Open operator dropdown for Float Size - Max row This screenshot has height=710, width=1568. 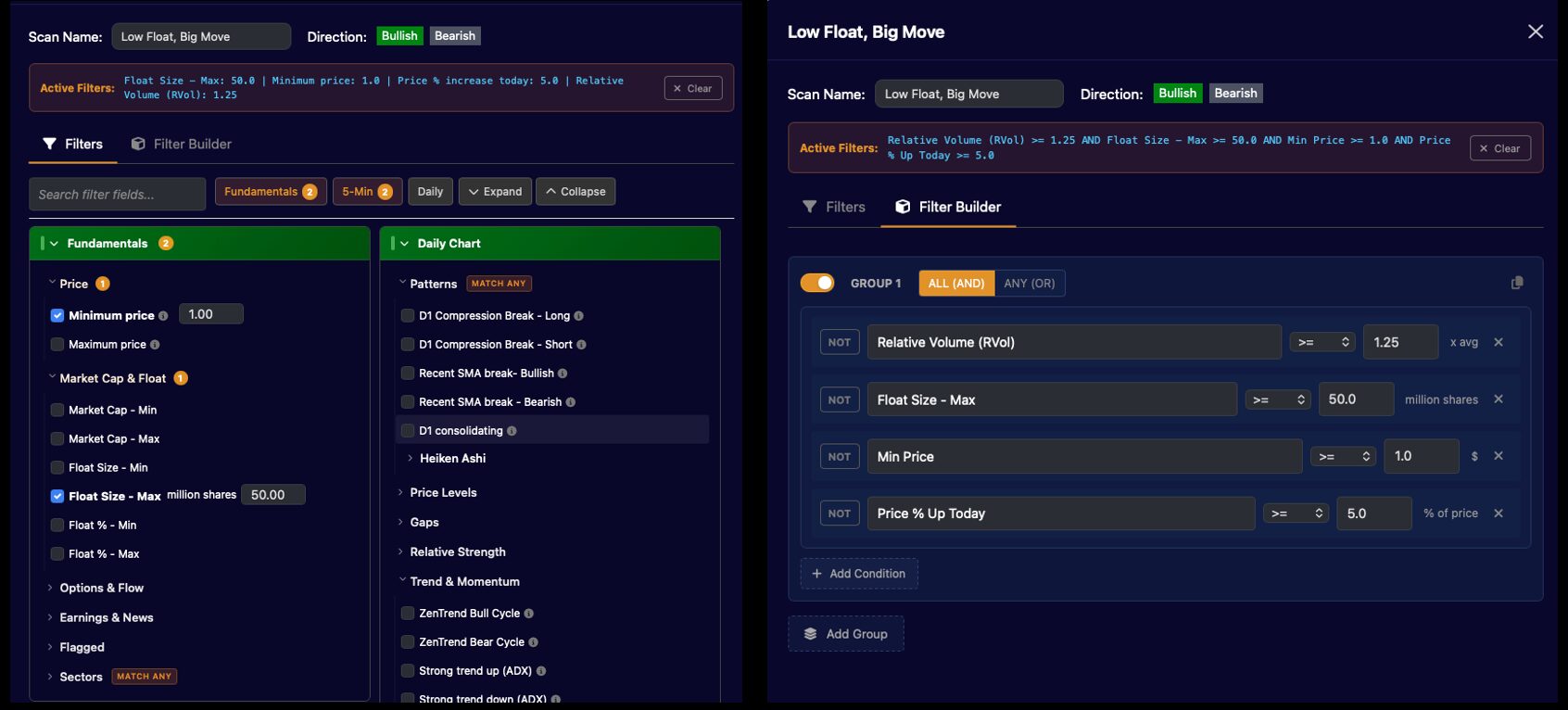tap(1278, 399)
